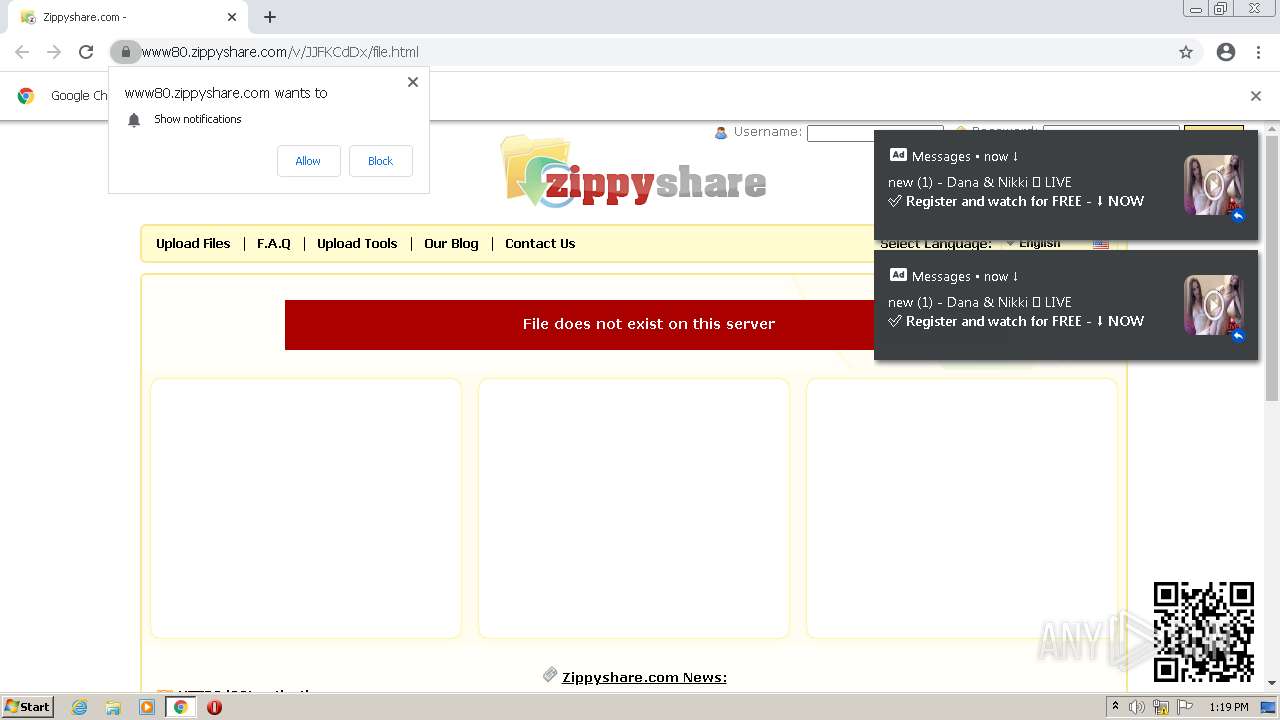The image size is (1280, 720).
Task: Open Our Blog link
Action: (451, 243)
